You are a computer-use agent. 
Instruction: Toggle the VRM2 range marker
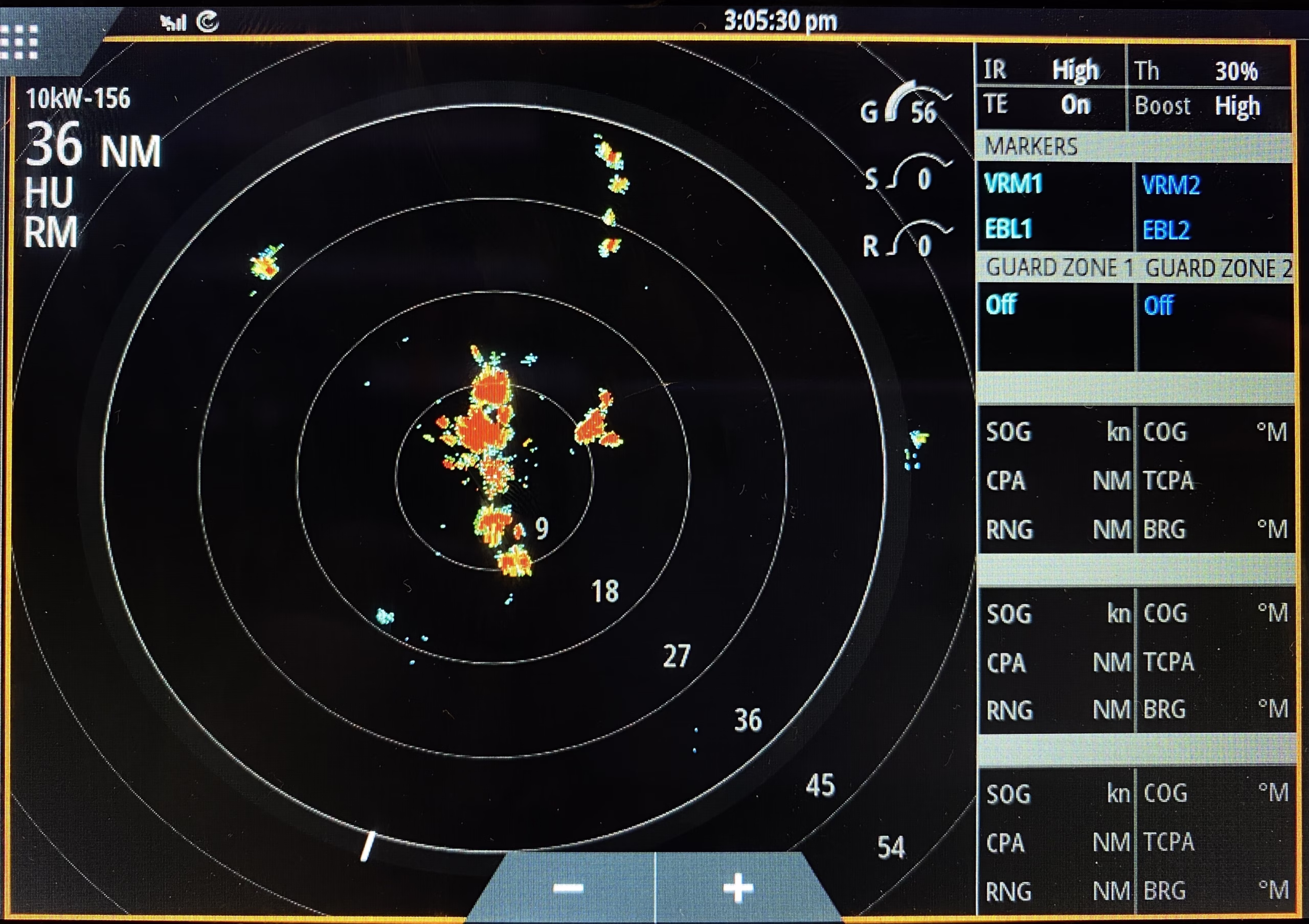coord(1171,185)
